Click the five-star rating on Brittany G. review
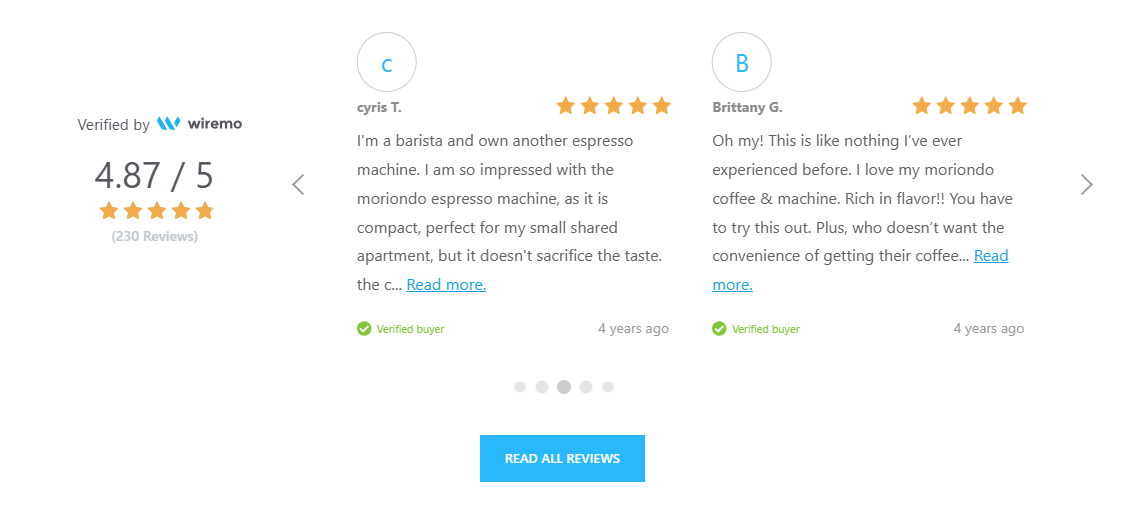Screen dimensions: 1123x529 point(969,106)
